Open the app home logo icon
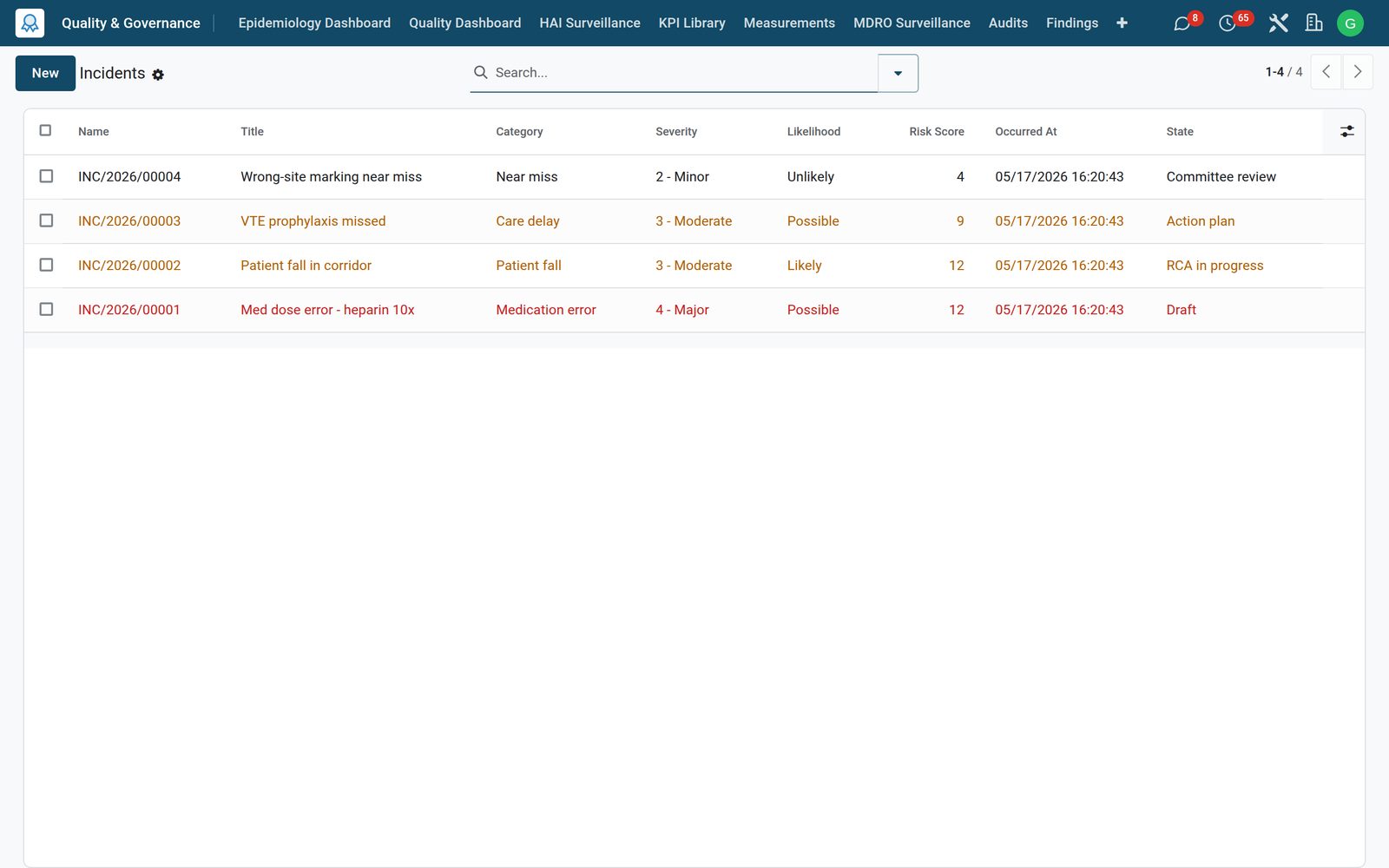The width and height of the screenshot is (1389, 868). click(30, 23)
